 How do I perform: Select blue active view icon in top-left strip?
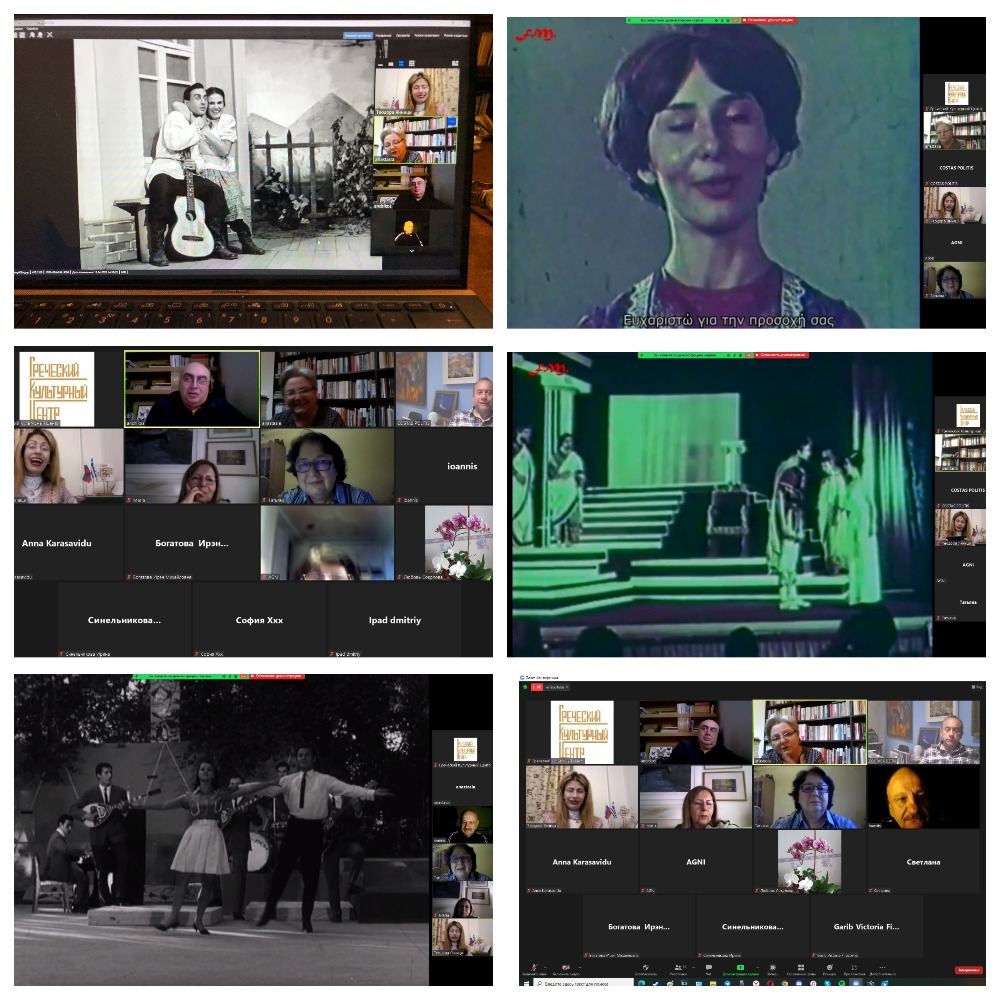click(401, 63)
